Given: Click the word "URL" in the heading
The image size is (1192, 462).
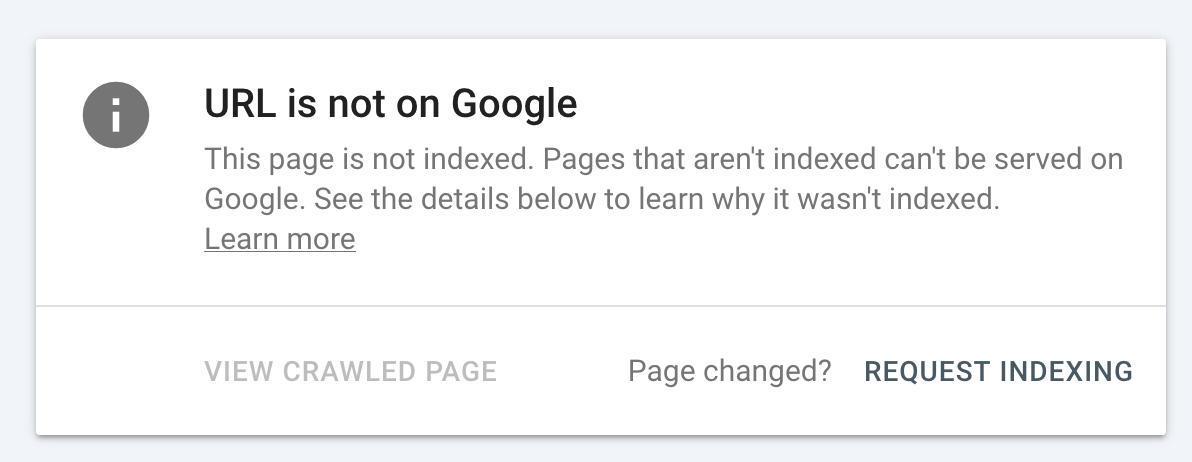Looking at the screenshot, I should click(239, 103).
